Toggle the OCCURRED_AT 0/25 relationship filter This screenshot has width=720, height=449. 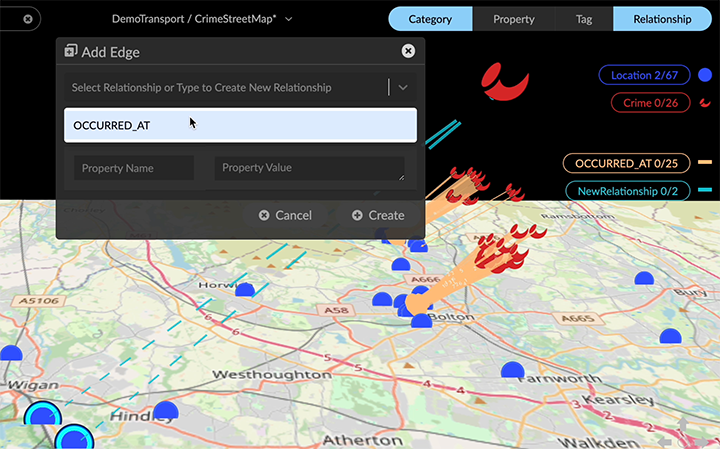pyautogui.click(x=627, y=163)
